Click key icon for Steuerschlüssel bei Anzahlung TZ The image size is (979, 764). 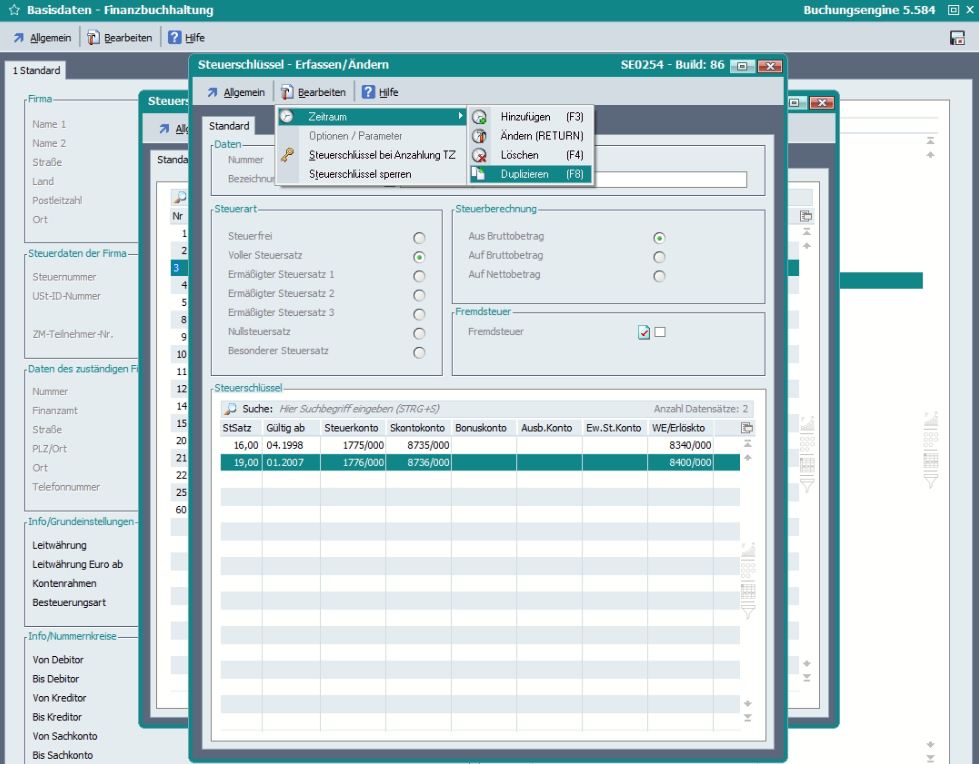point(287,155)
